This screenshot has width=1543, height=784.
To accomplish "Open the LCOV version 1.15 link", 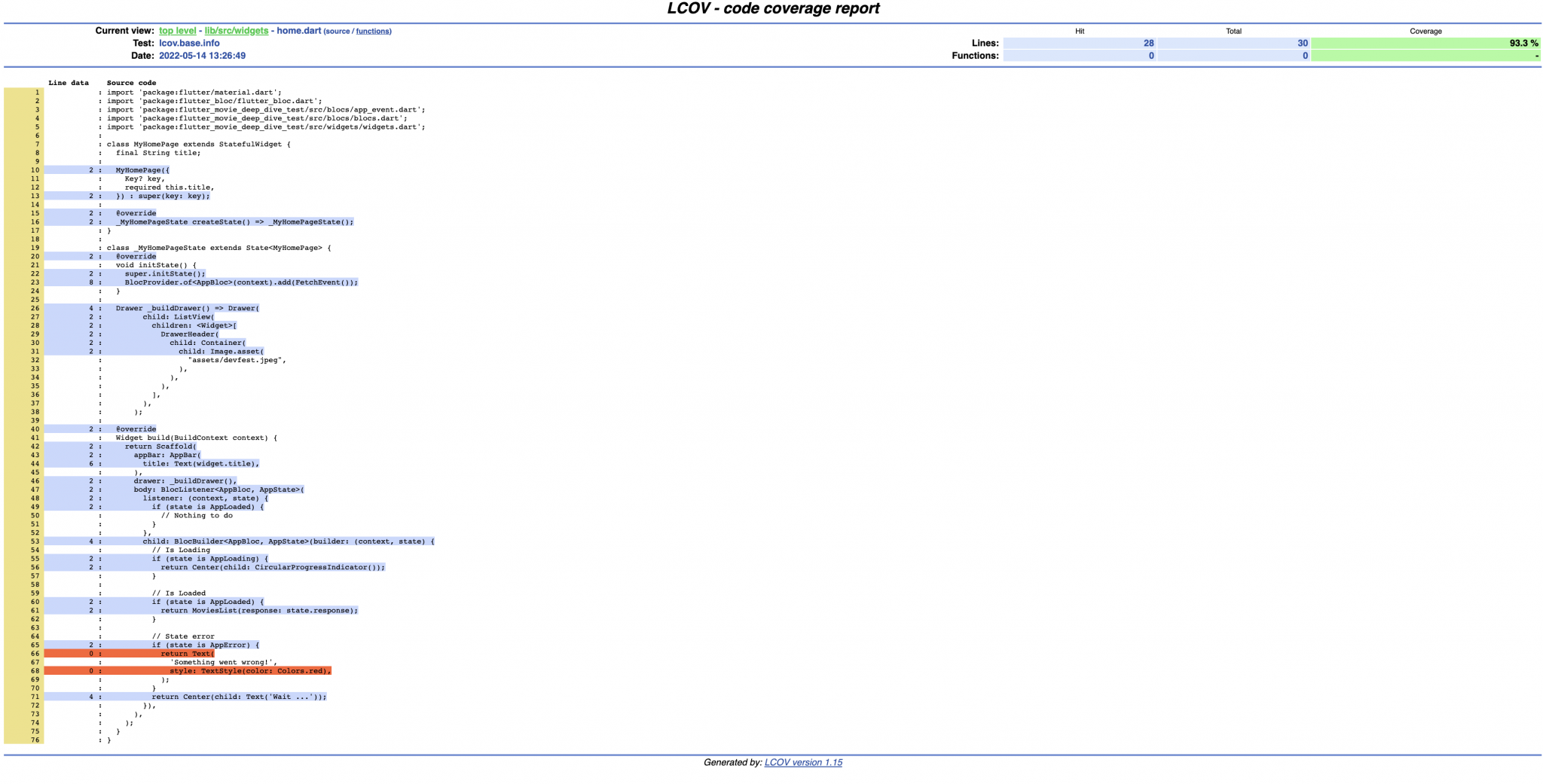I will [x=803, y=762].
